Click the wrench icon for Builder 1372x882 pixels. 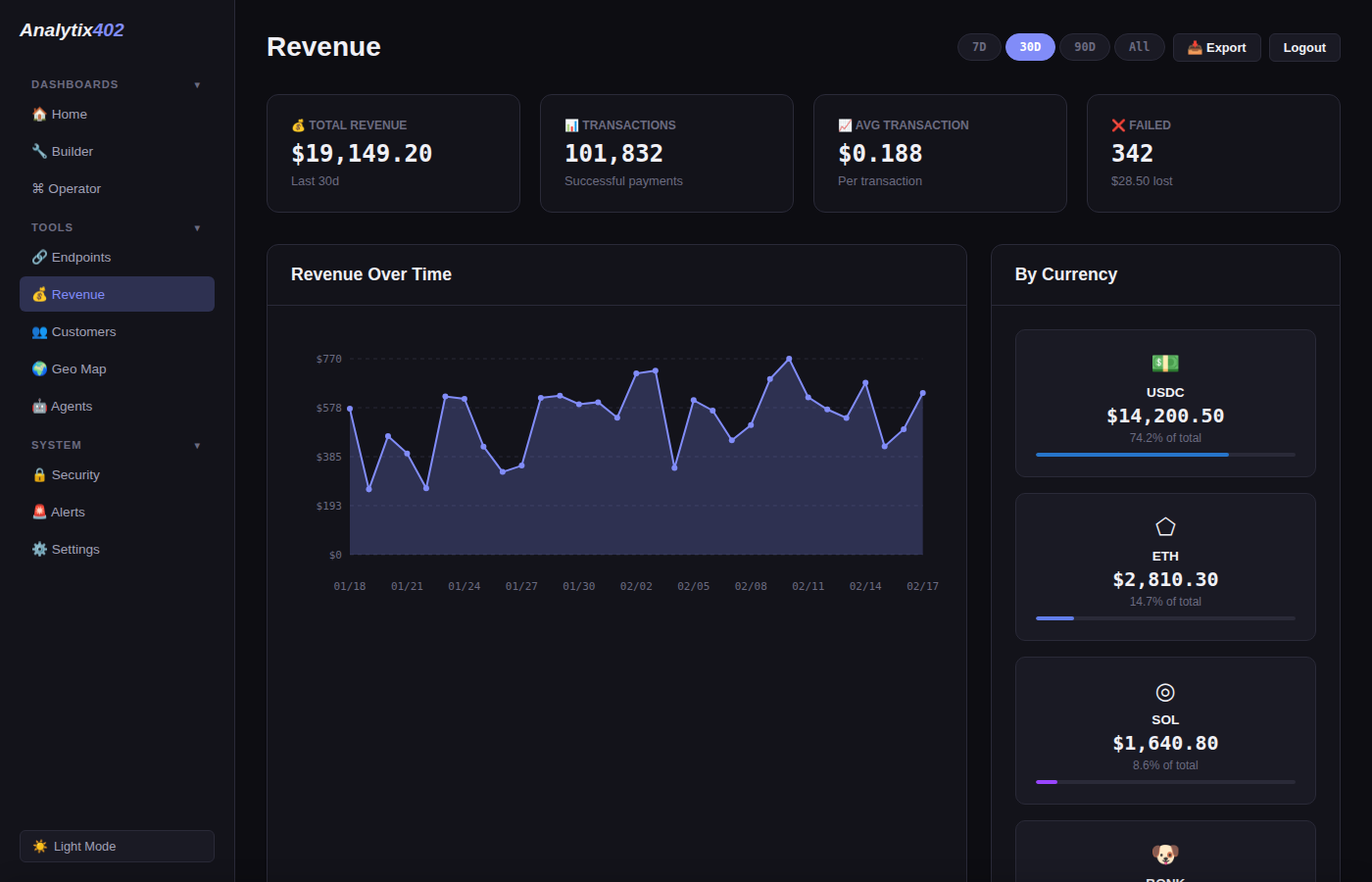39,152
